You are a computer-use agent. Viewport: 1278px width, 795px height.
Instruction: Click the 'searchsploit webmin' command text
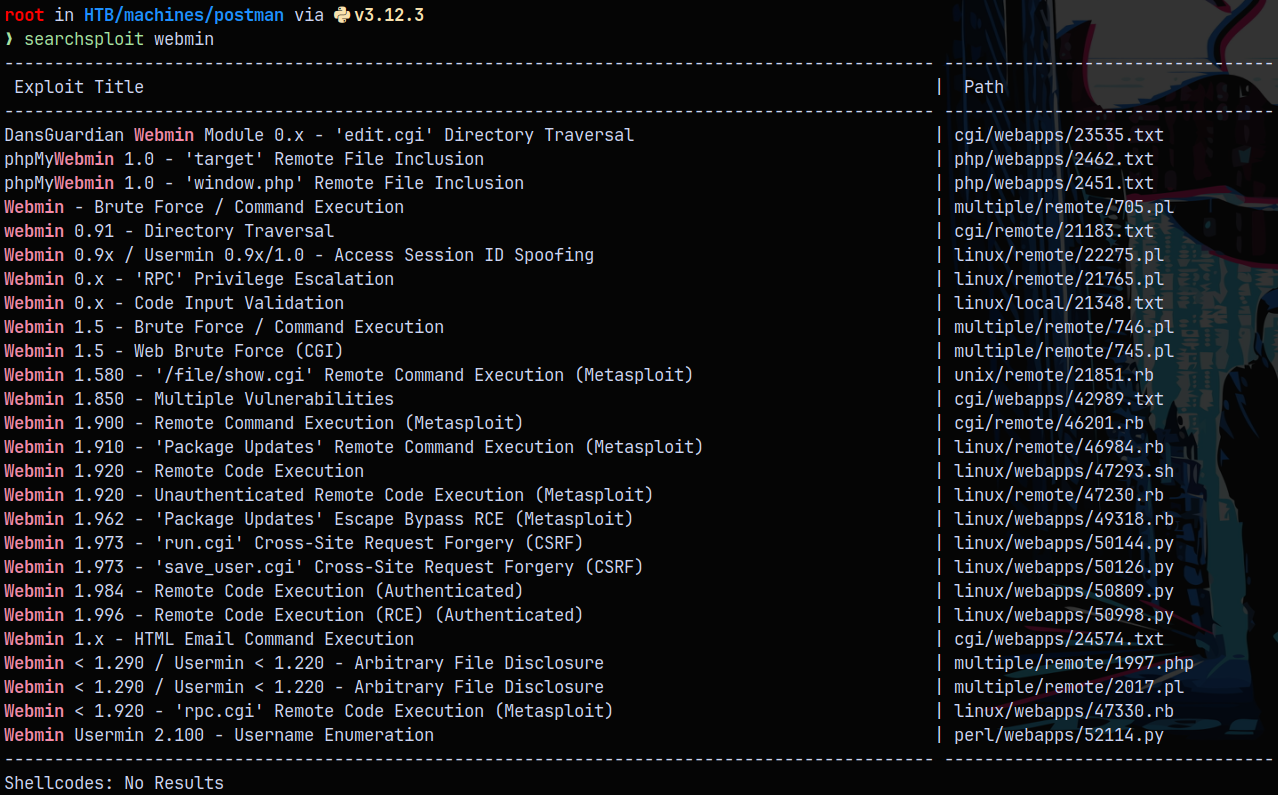[119, 39]
